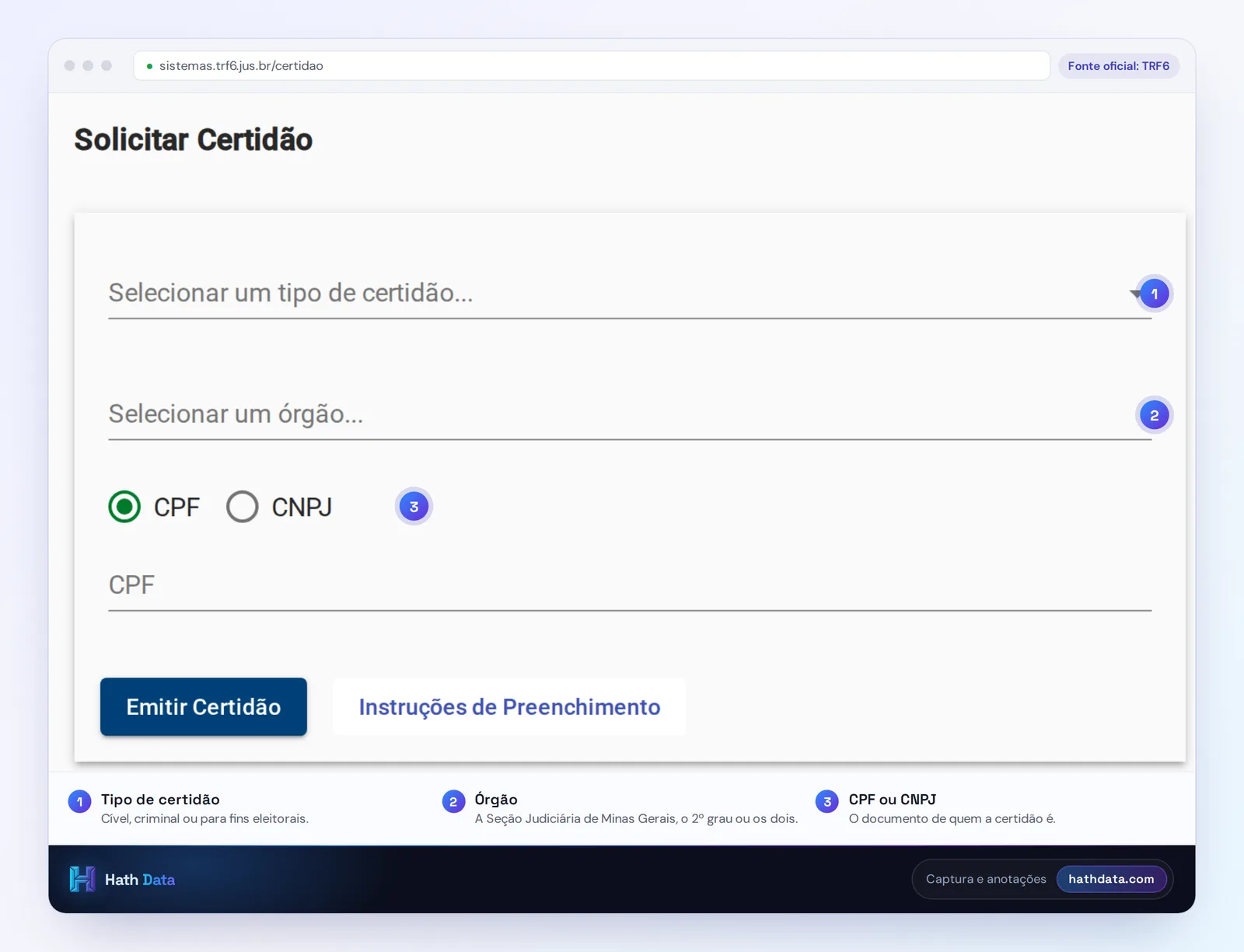
Task: Select the CPF radio button
Action: pos(124,507)
